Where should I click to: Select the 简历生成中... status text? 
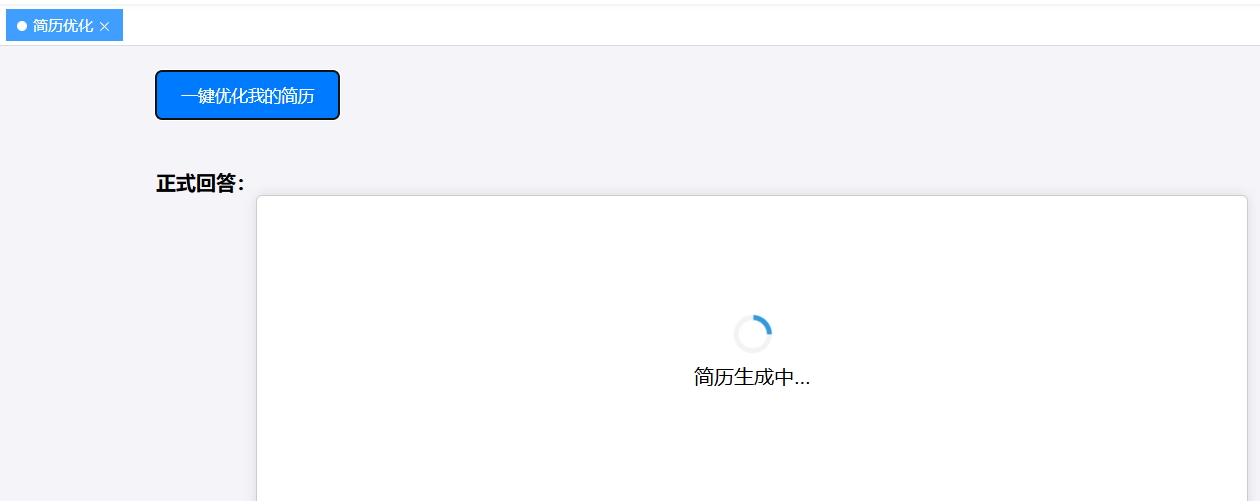point(752,377)
